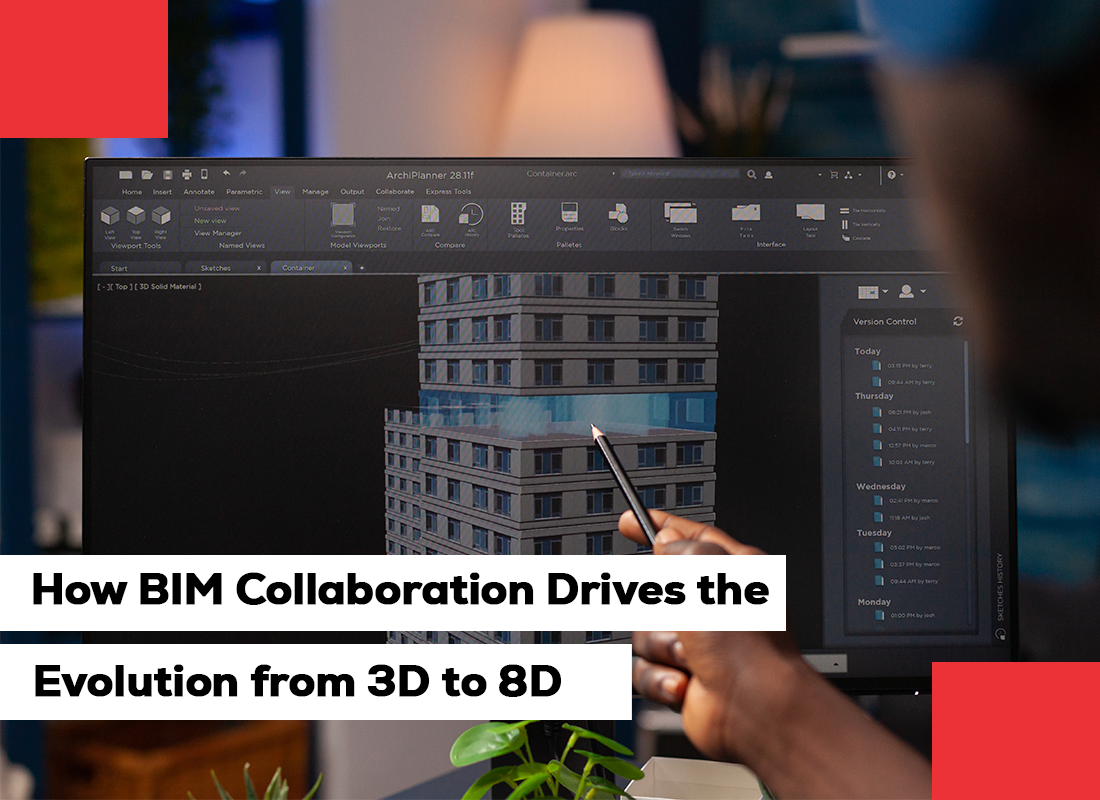Open ARC History clock icon
This screenshot has width=1100, height=800.
tap(470, 214)
